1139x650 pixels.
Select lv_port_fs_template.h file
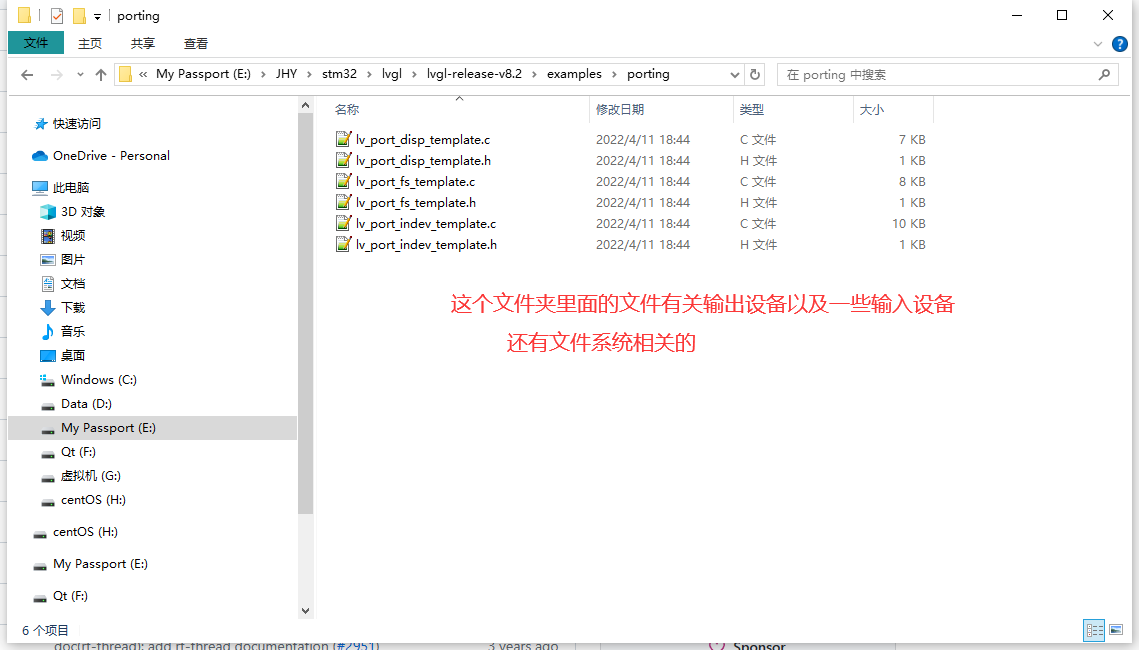click(x=416, y=203)
